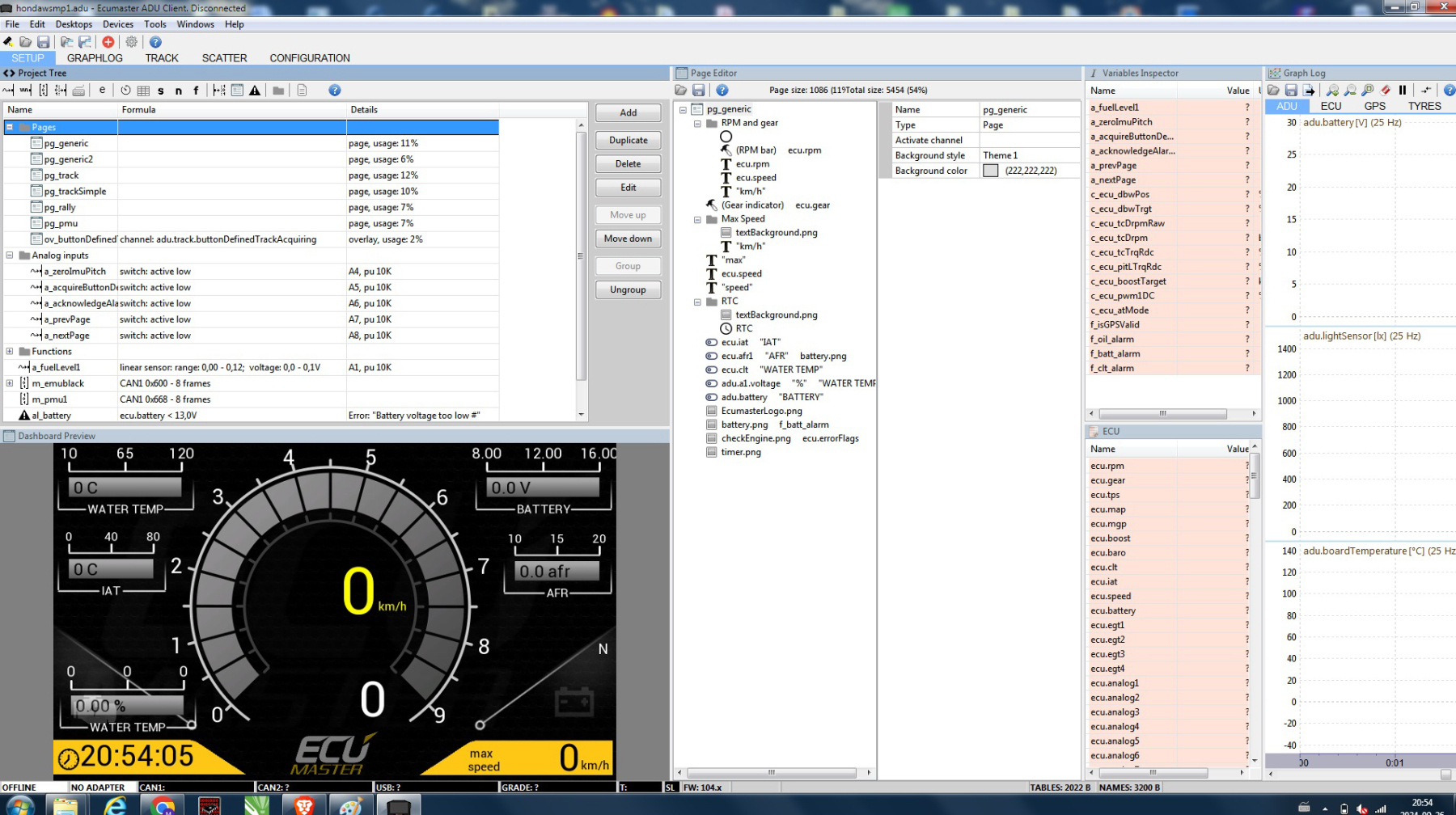Expand the Functions group in Project Tree
Viewport: 1456px width, 815px height.
[x=10, y=352]
